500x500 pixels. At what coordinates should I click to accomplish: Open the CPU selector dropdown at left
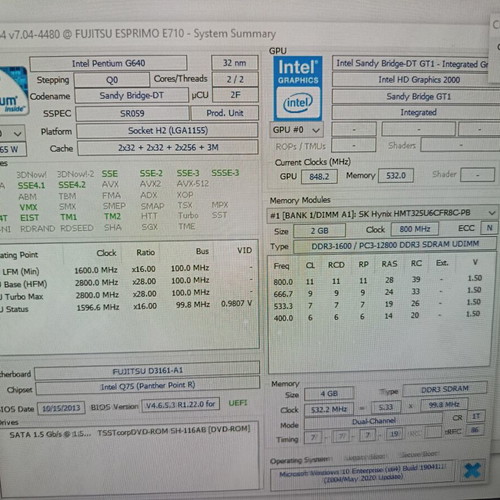pos(12,134)
